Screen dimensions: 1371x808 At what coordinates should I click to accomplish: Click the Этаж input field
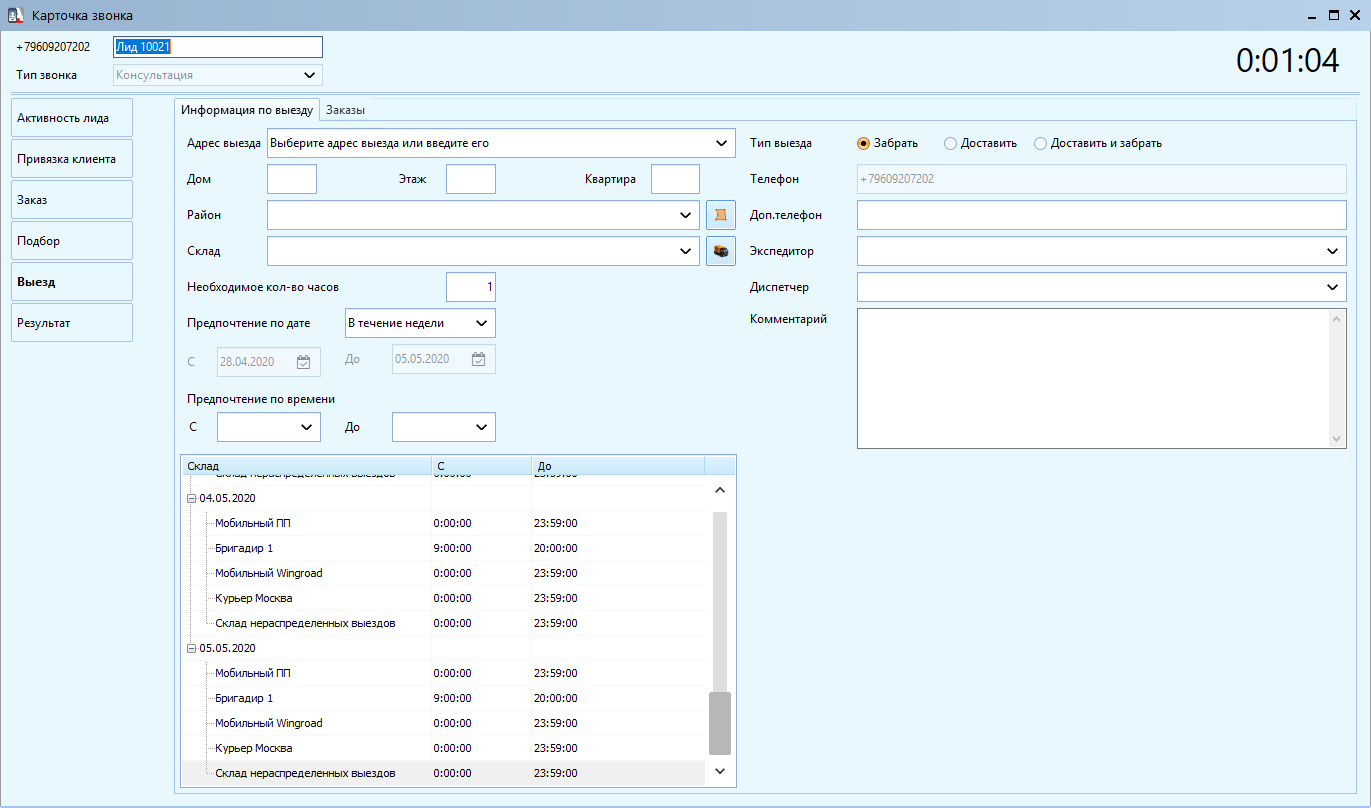click(471, 179)
